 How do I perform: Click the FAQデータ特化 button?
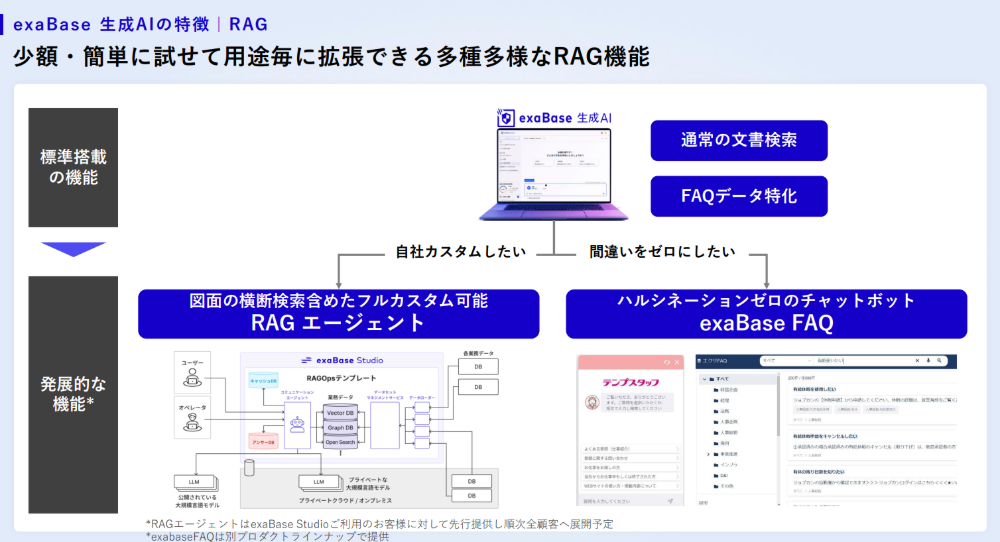pyautogui.click(x=738, y=196)
